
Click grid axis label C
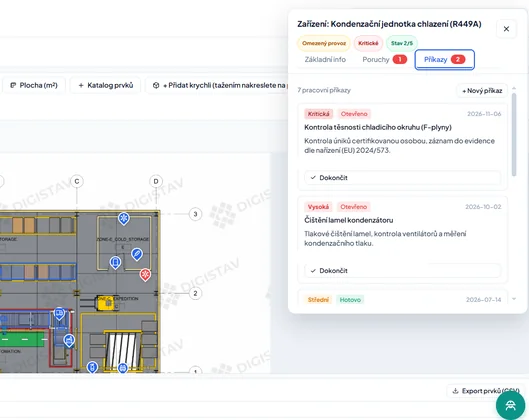click(x=77, y=181)
